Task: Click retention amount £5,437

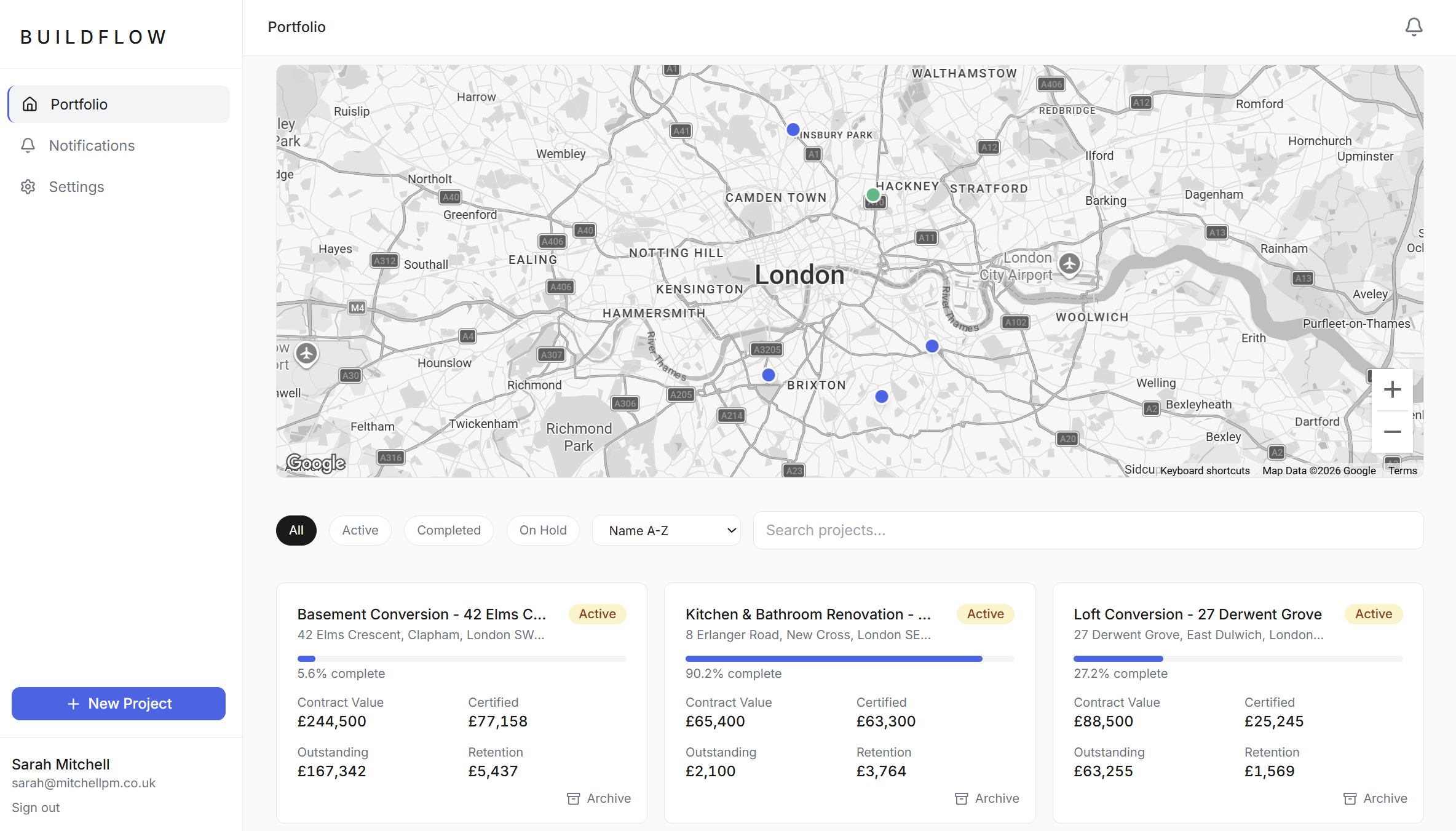Action: [493, 771]
